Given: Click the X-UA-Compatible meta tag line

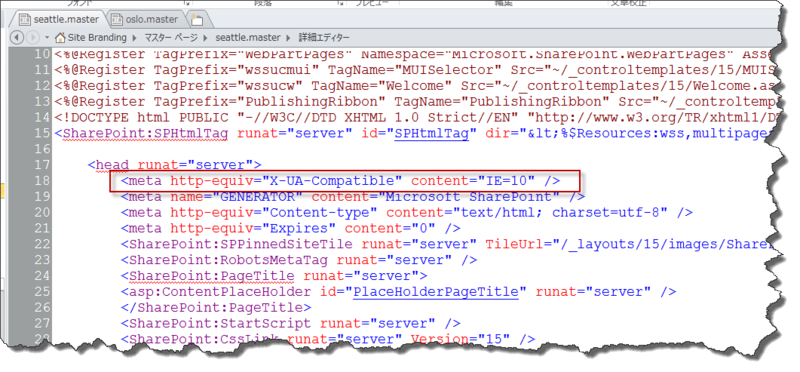Looking at the screenshot, I should 340,181.
